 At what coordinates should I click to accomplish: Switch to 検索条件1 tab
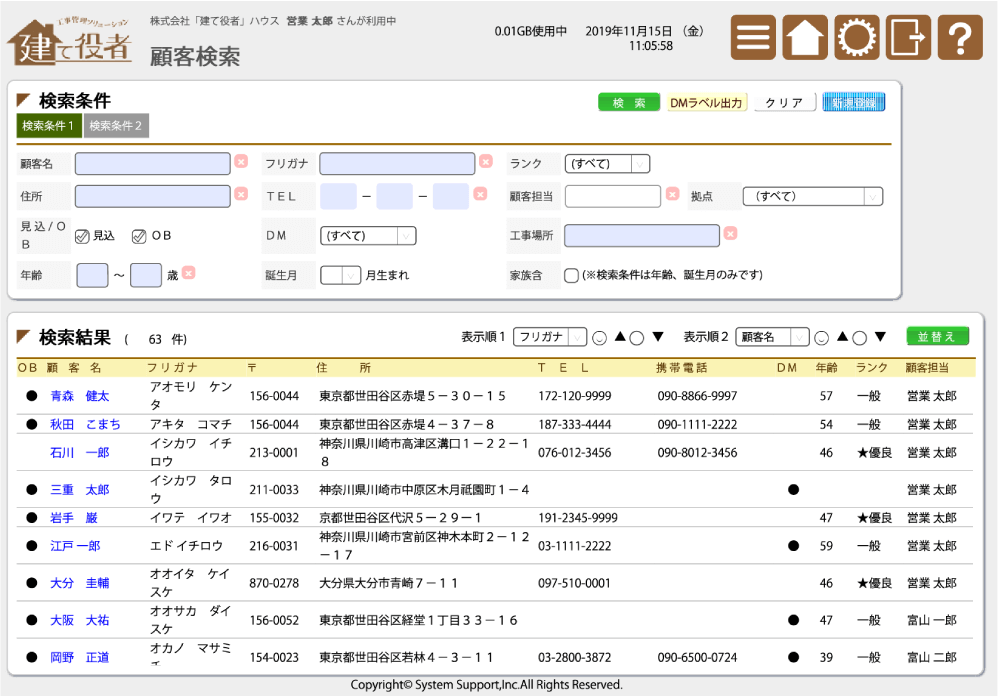point(48,126)
